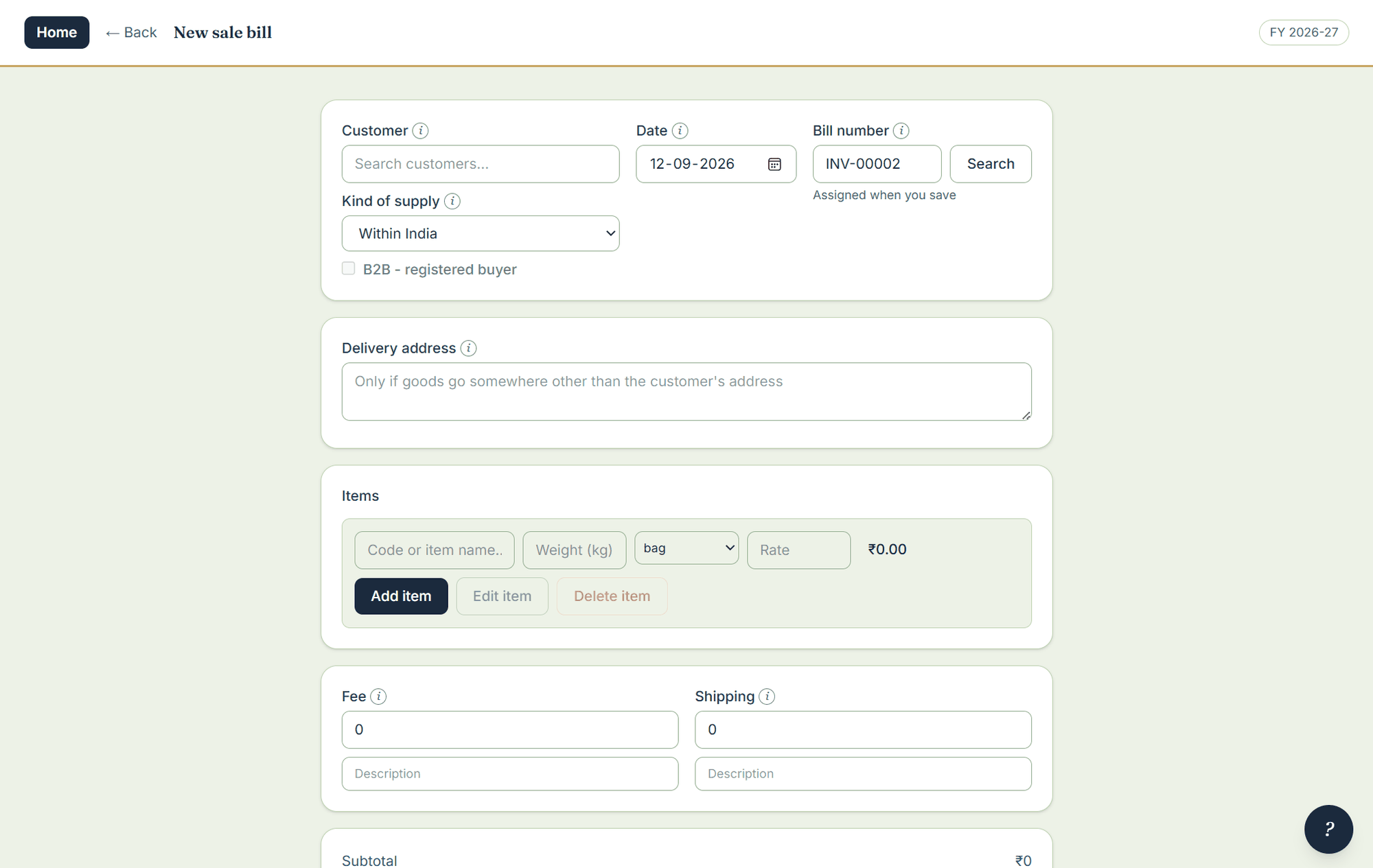Click the FY 2026-27 badge

point(1304,32)
